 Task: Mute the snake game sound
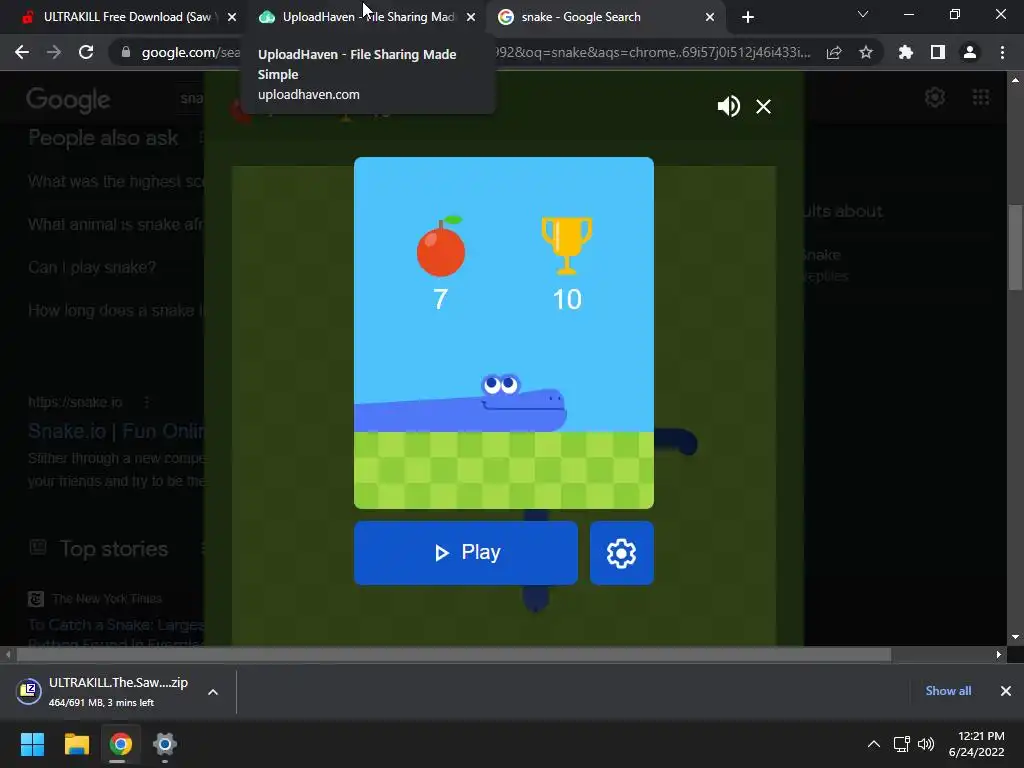click(728, 106)
